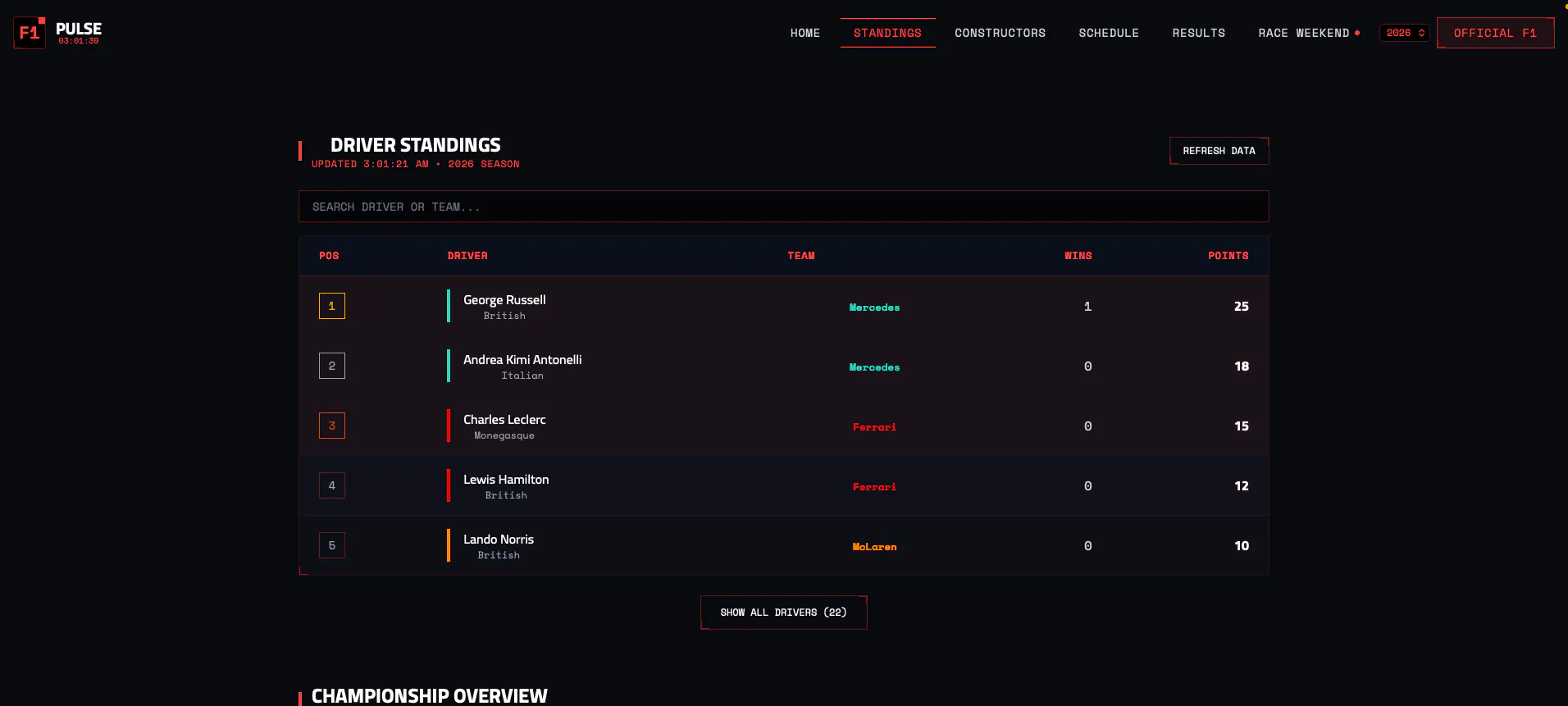Viewport: 1568px width, 706px height.
Task: Click the WINS column header
Action: point(1078,256)
